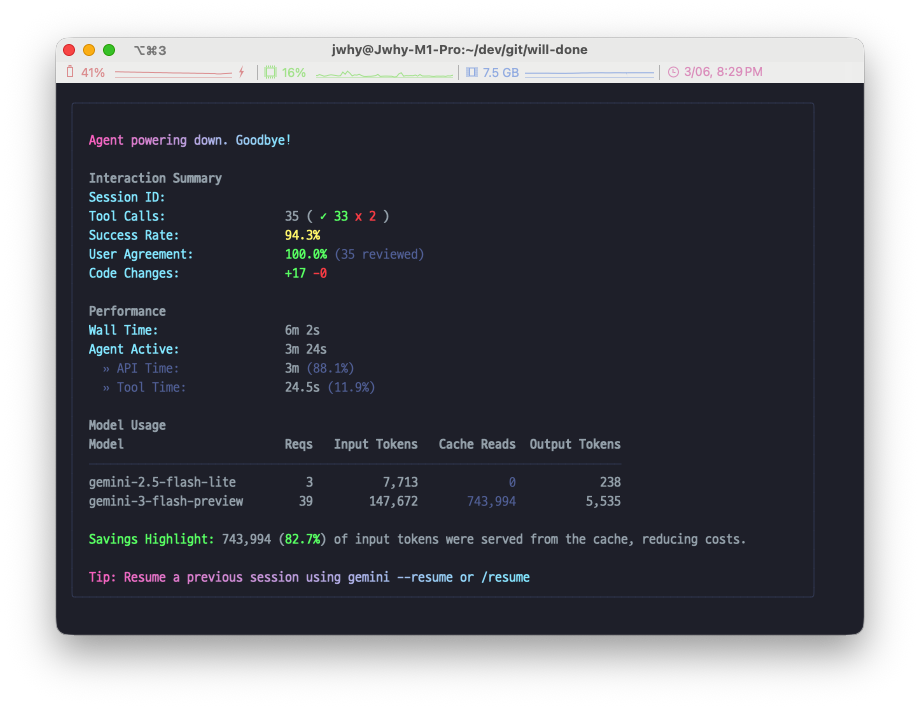Click the 94.3% success rate value
920x709 pixels.
tap(302, 235)
